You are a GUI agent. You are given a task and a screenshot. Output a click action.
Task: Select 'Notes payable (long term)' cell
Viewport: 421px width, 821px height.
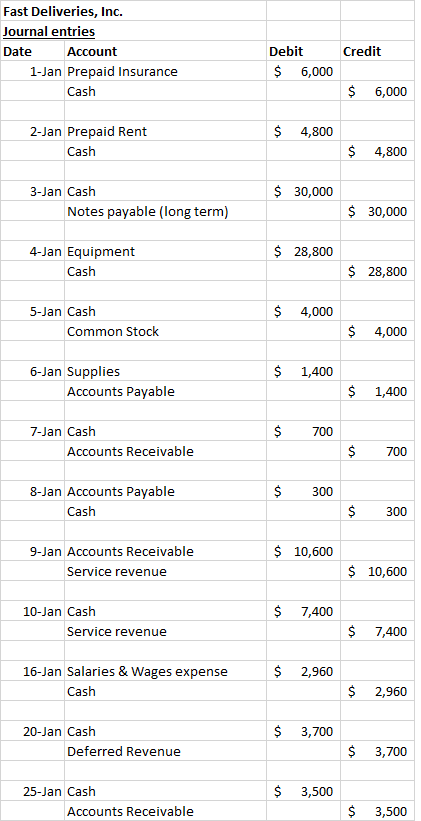pos(165,212)
